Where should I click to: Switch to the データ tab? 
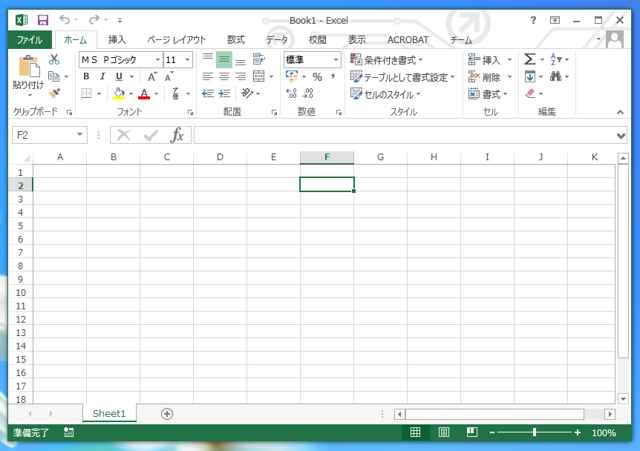277,40
